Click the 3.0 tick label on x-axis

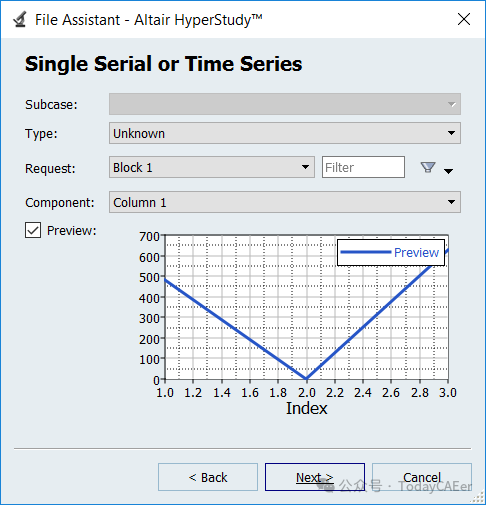coord(447,393)
